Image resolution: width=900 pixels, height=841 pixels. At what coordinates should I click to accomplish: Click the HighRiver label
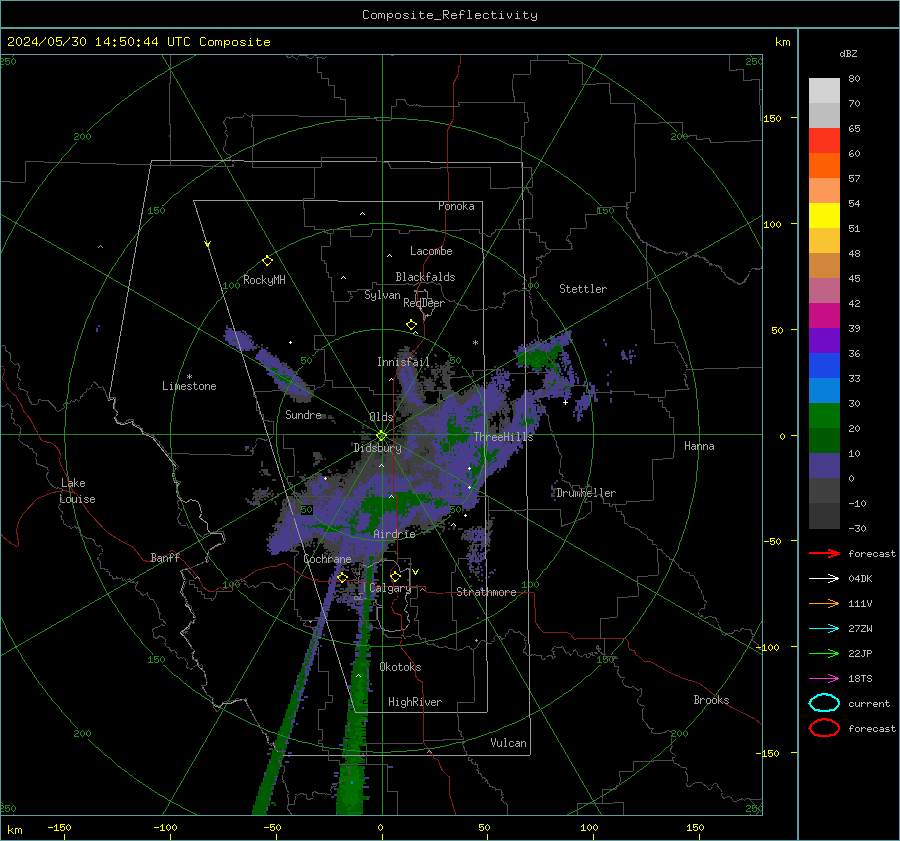415,702
